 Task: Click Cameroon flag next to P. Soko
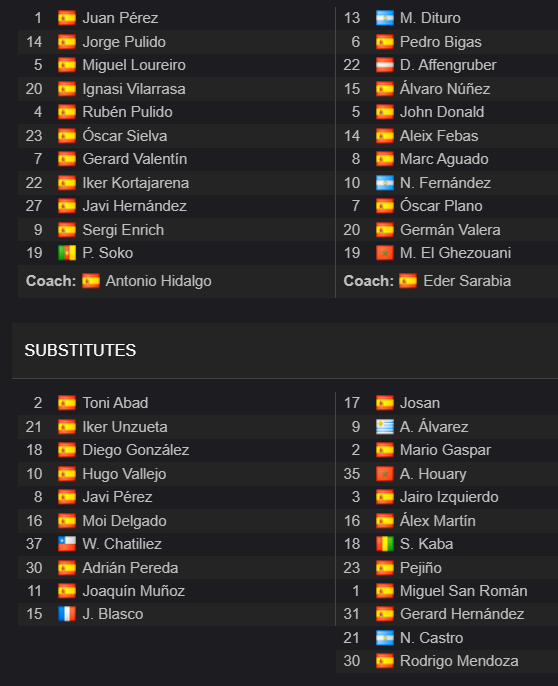point(67,253)
